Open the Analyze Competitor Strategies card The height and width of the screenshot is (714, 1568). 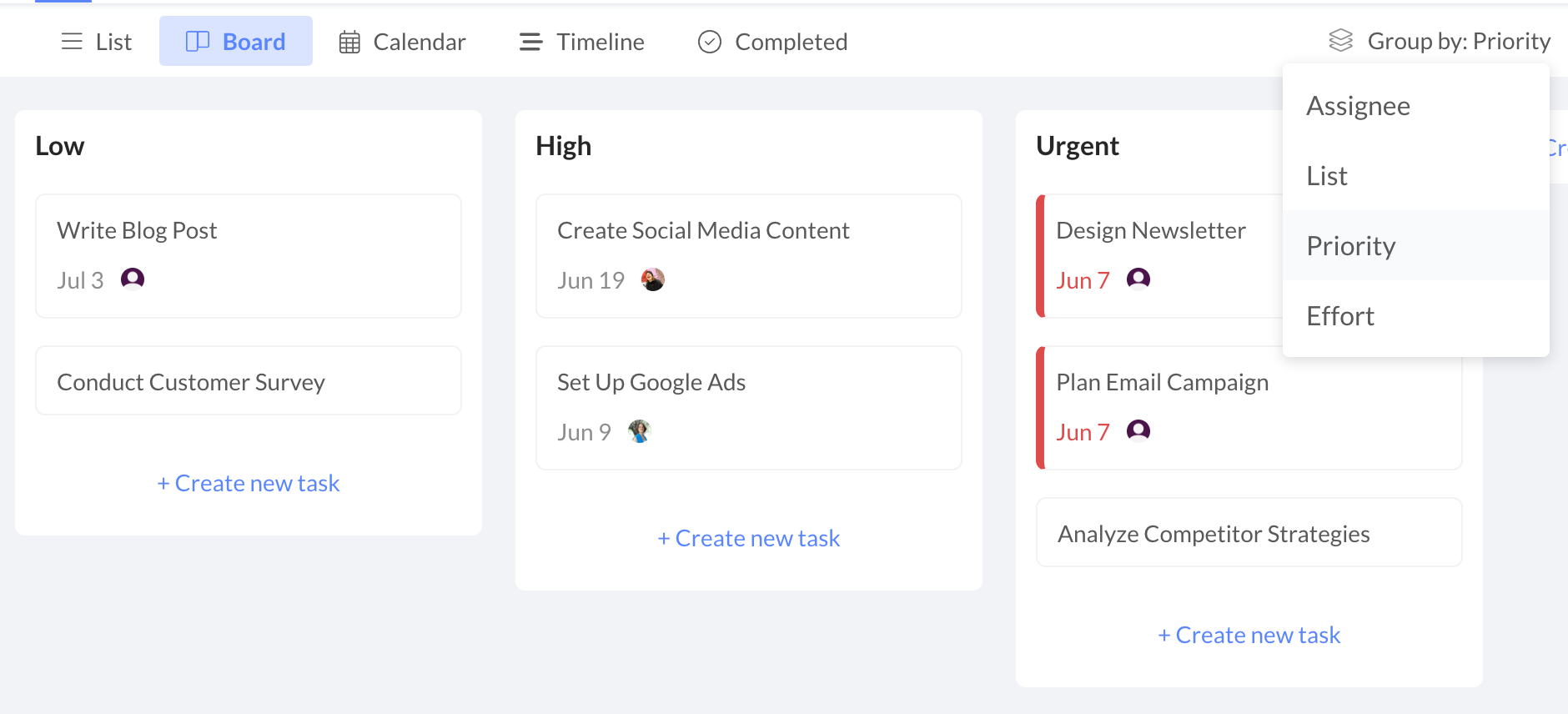pos(1213,532)
